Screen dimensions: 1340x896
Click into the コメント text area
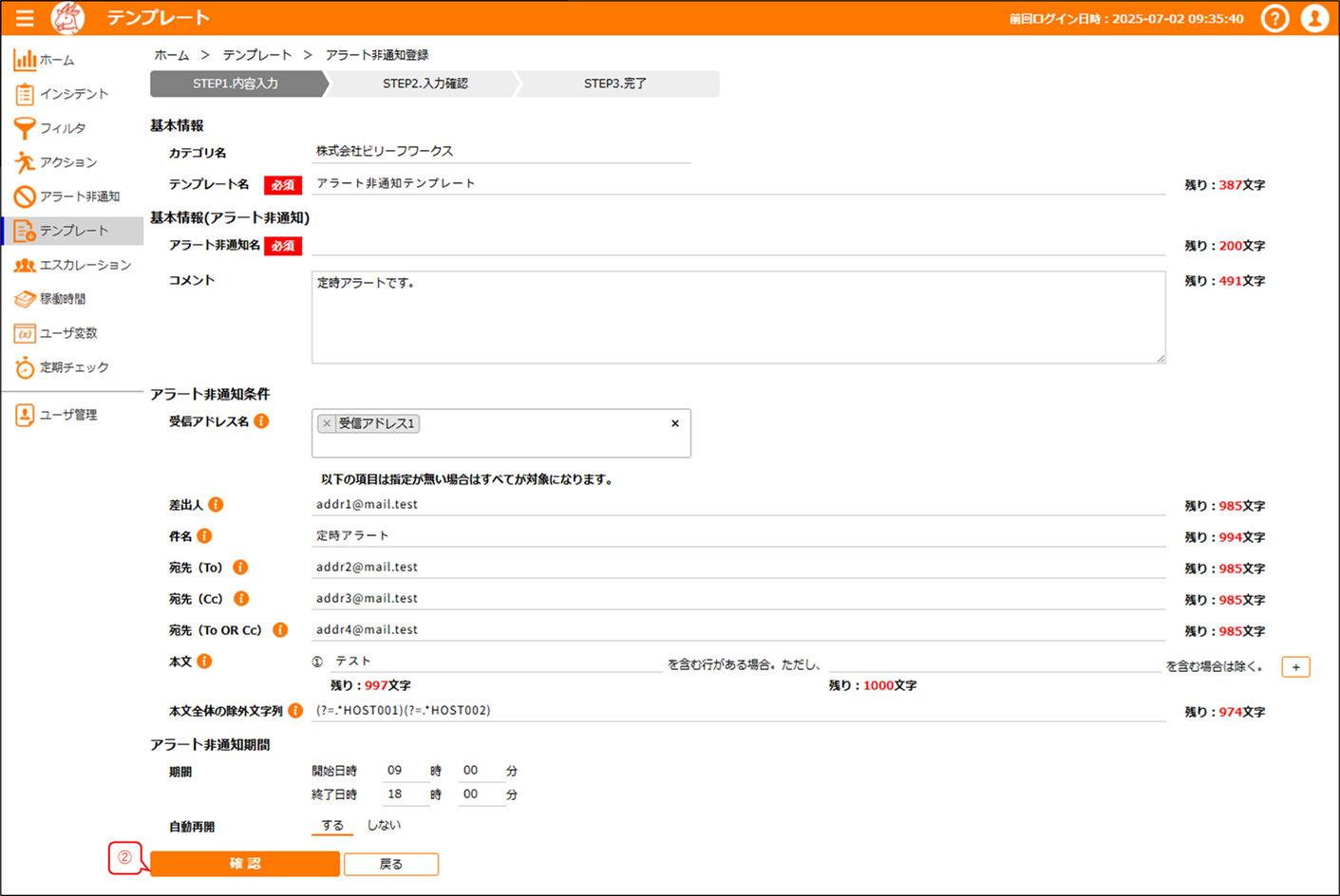(x=739, y=317)
